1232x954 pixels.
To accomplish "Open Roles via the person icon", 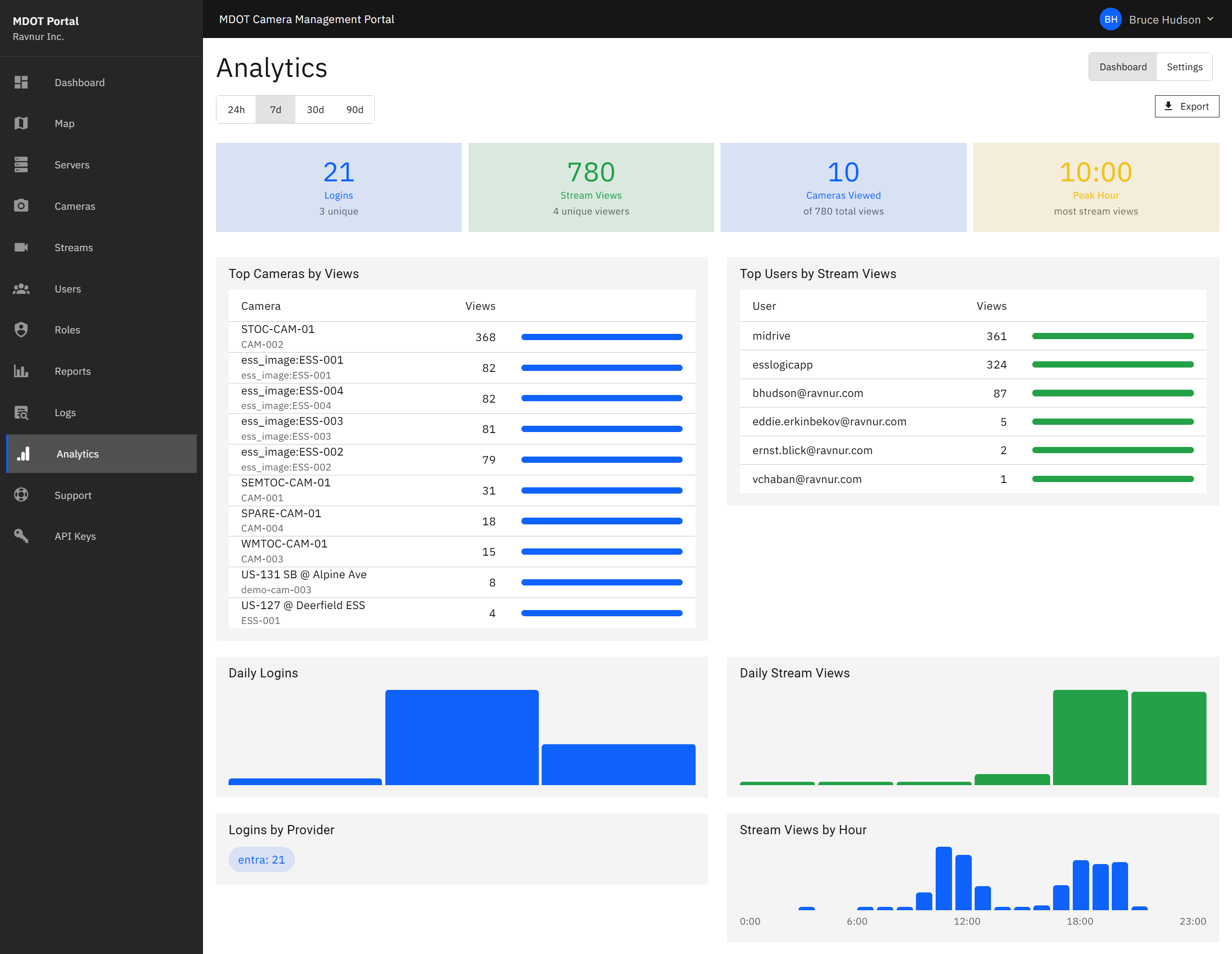I will click(x=22, y=330).
